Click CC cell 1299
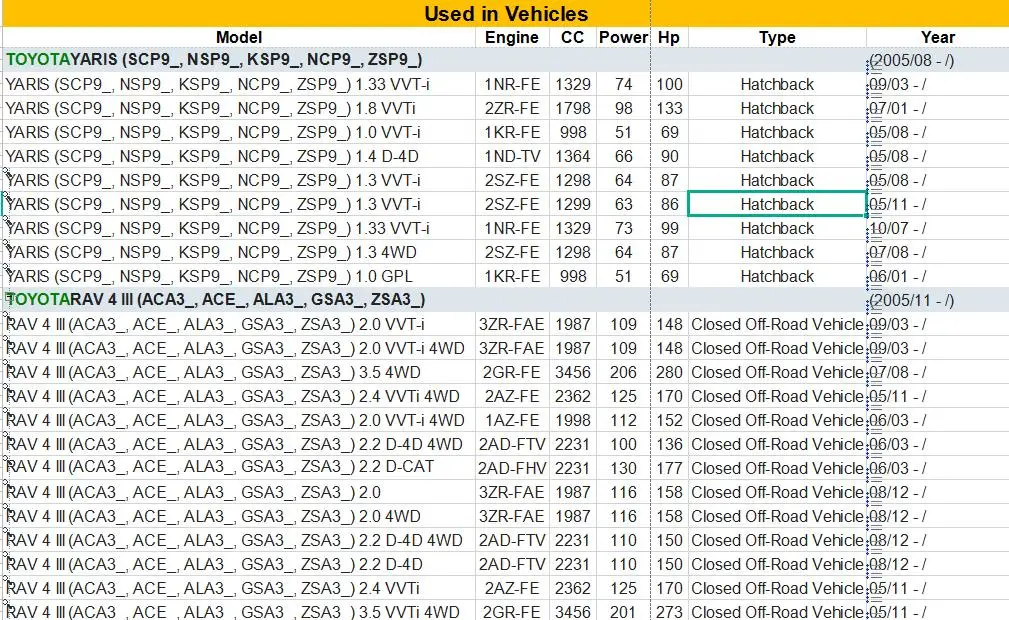 pos(573,204)
